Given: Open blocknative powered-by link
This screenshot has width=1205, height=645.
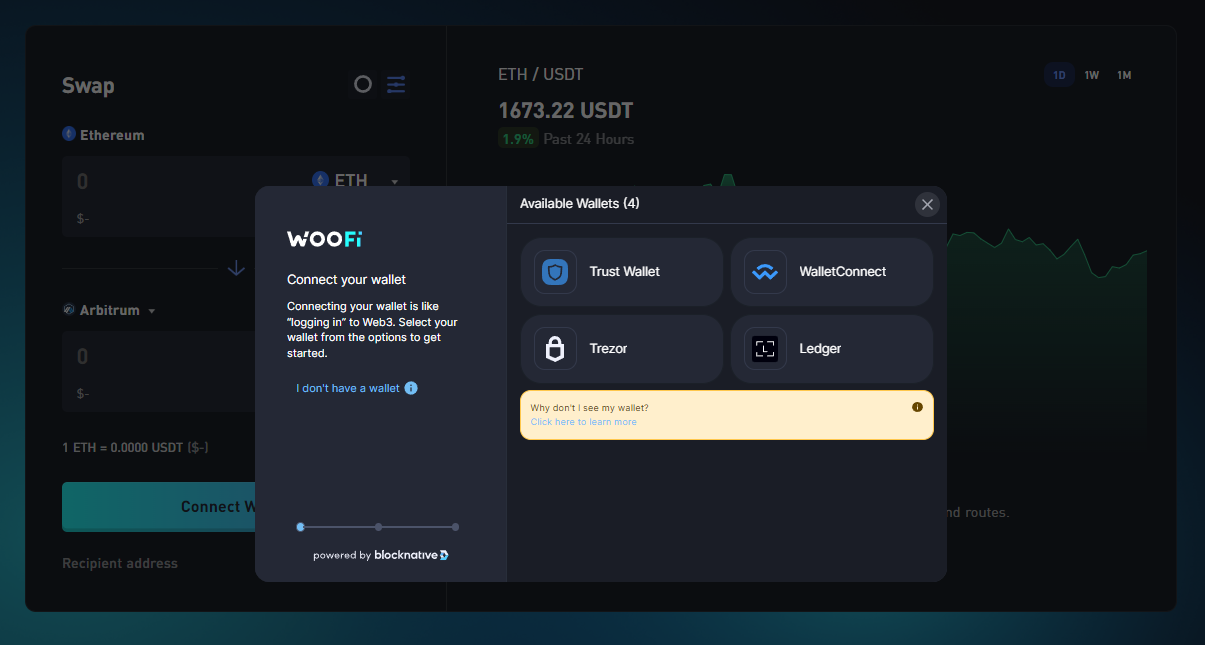Looking at the screenshot, I should click(x=381, y=555).
